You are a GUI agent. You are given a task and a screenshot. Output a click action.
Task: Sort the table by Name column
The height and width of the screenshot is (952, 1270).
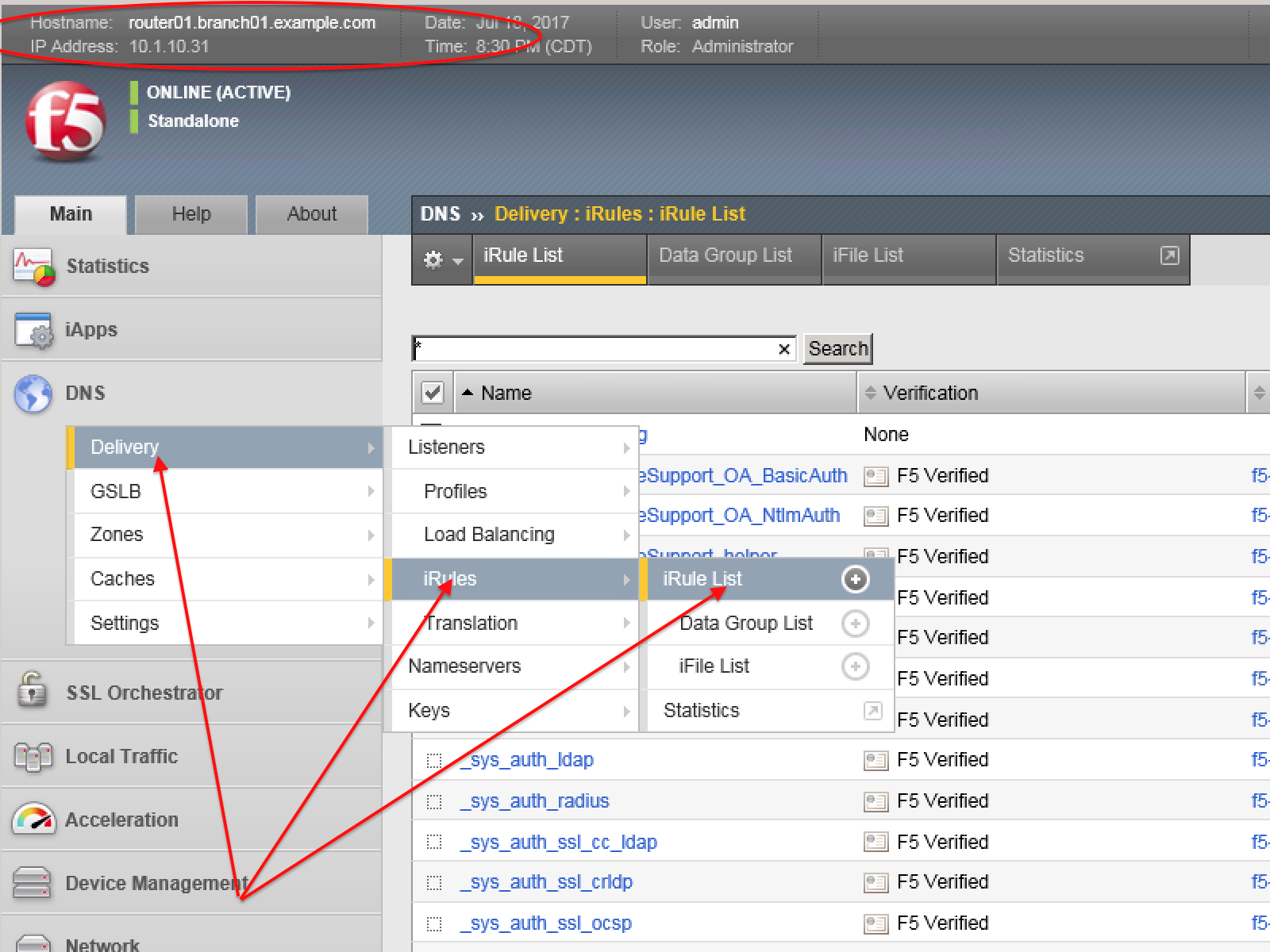[506, 393]
